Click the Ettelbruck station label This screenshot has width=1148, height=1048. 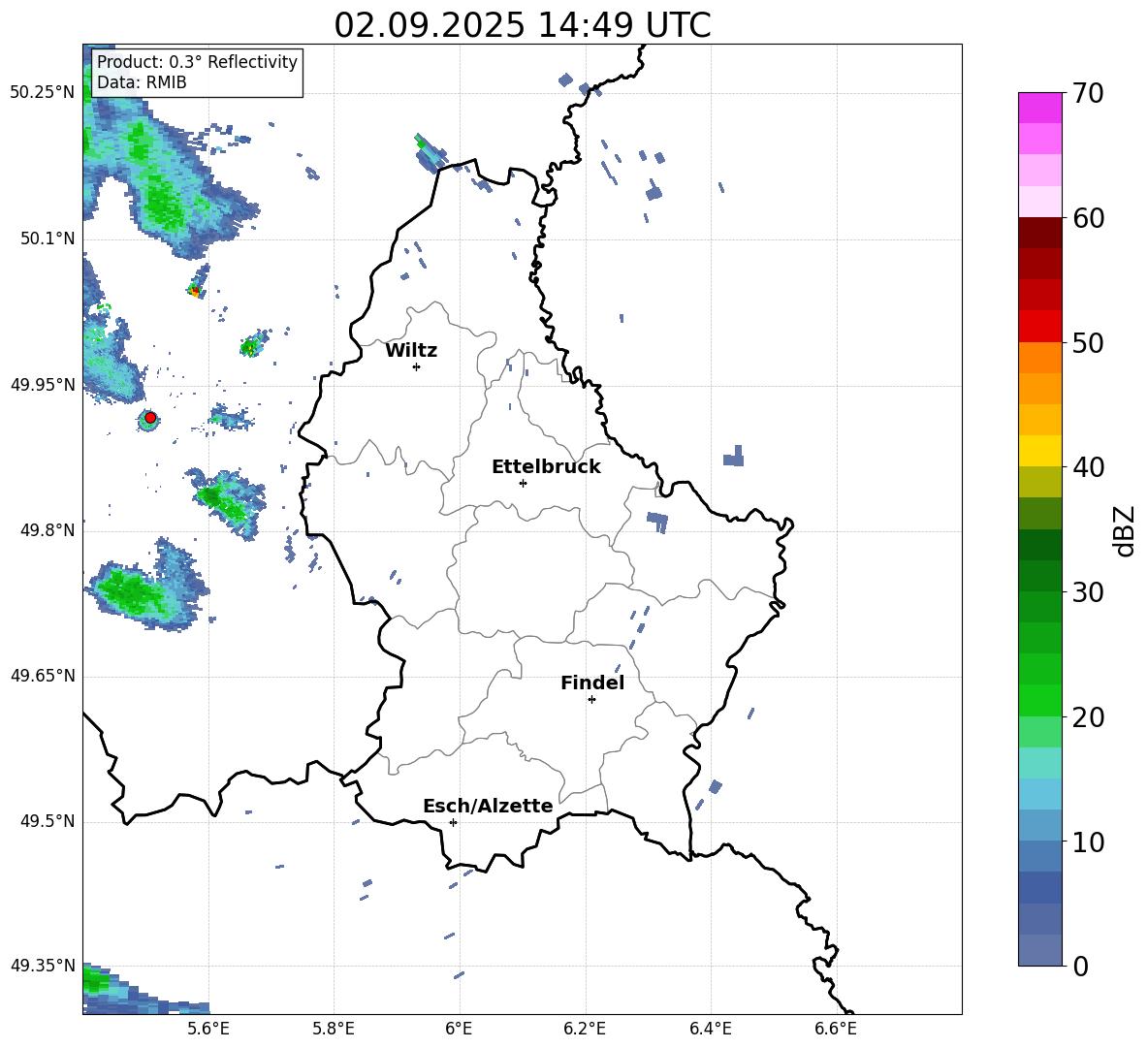tap(546, 467)
